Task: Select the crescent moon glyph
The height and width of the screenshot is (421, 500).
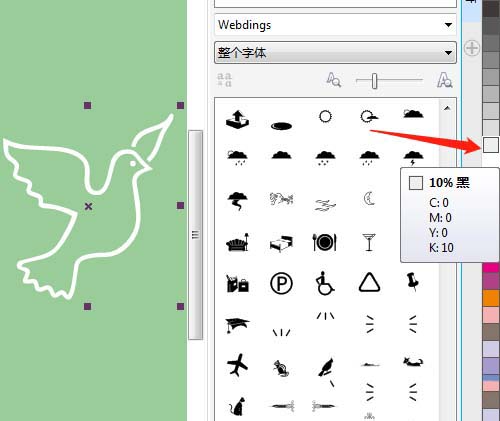Action: point(369,199)
